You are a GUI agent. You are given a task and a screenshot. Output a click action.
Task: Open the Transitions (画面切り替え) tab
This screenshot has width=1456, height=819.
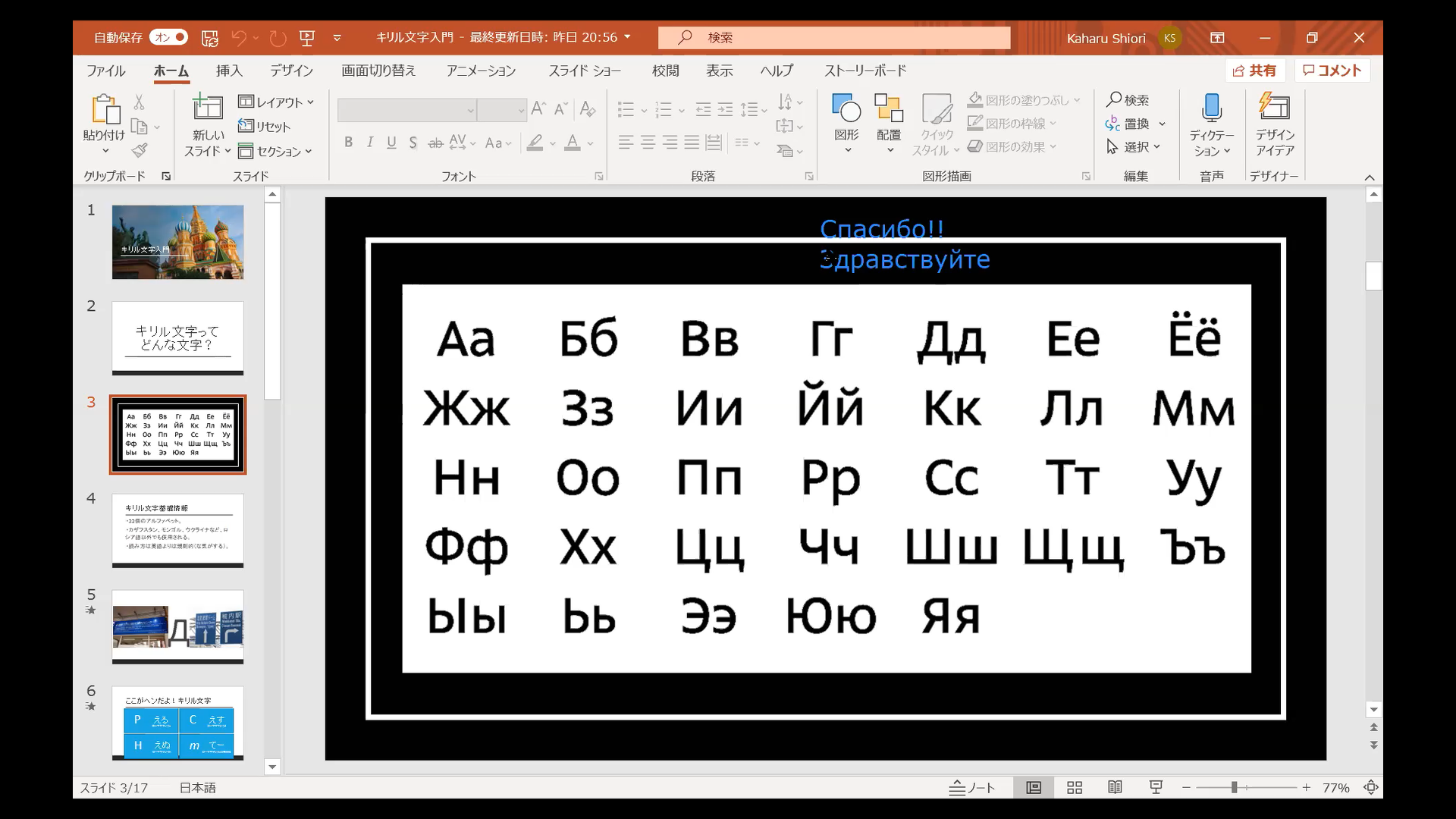point(378,71)
